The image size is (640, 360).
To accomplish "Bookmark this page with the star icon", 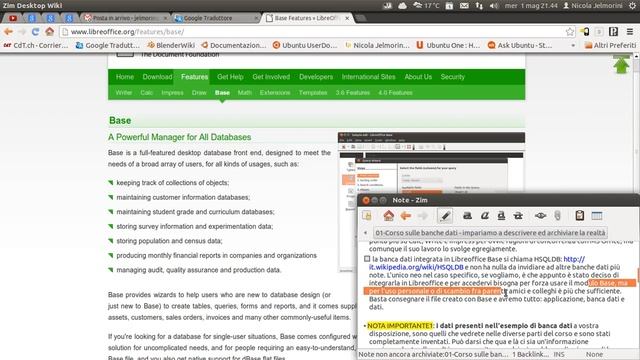I will point(570,32).
